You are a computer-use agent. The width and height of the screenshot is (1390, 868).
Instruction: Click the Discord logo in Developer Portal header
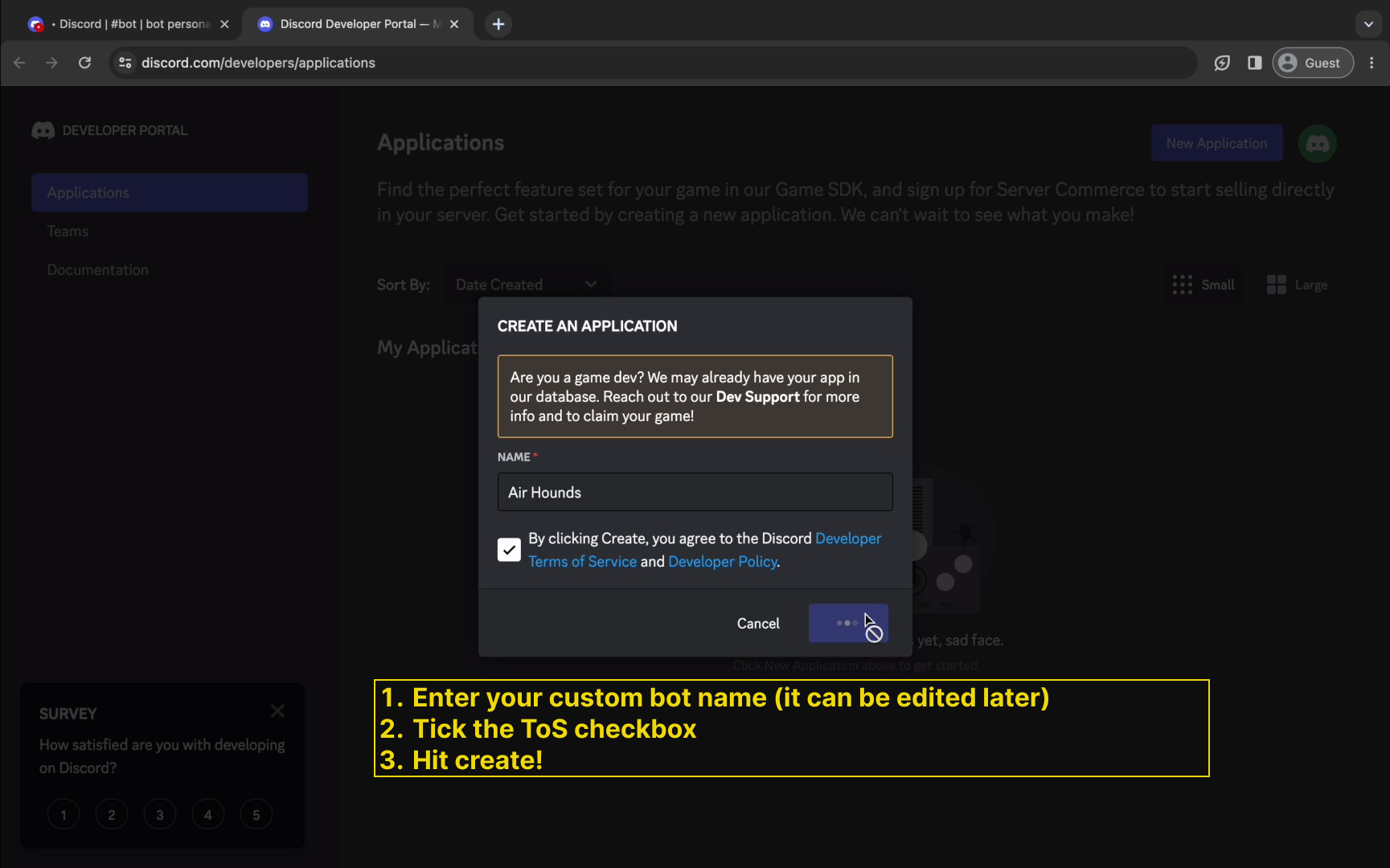[x=43, y=130]
